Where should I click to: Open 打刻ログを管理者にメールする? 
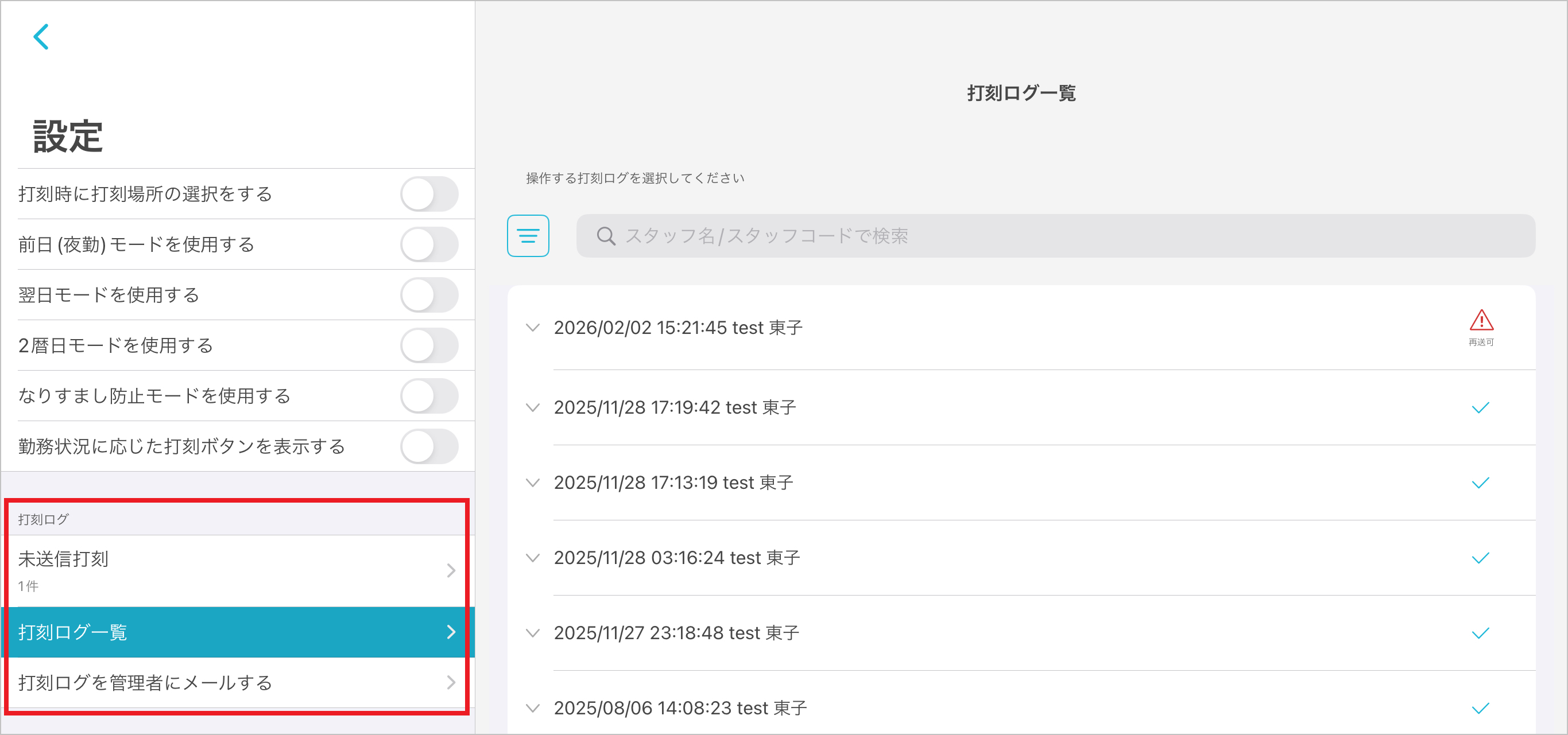click(237, 683)
